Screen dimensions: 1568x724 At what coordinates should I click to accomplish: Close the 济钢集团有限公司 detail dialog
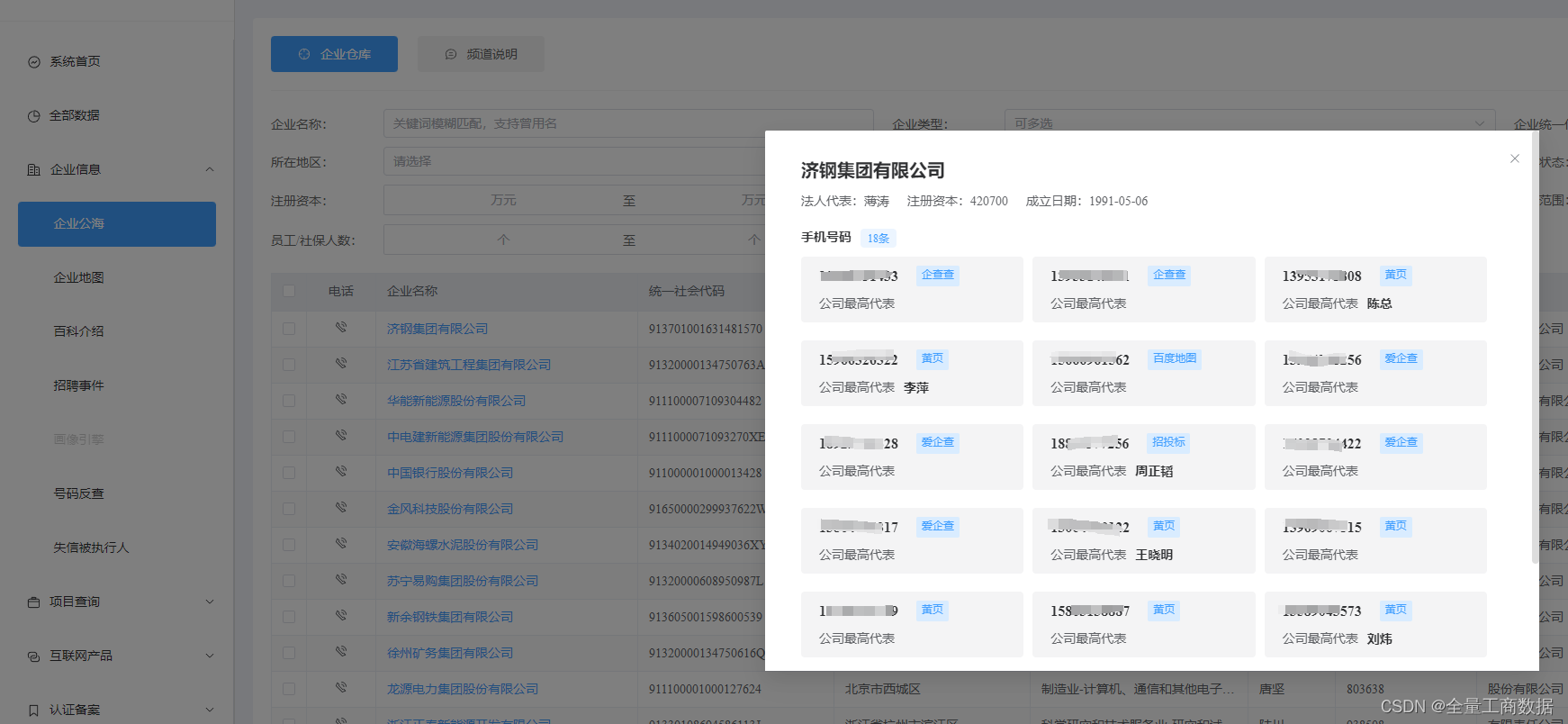[x=1515, y=158]
